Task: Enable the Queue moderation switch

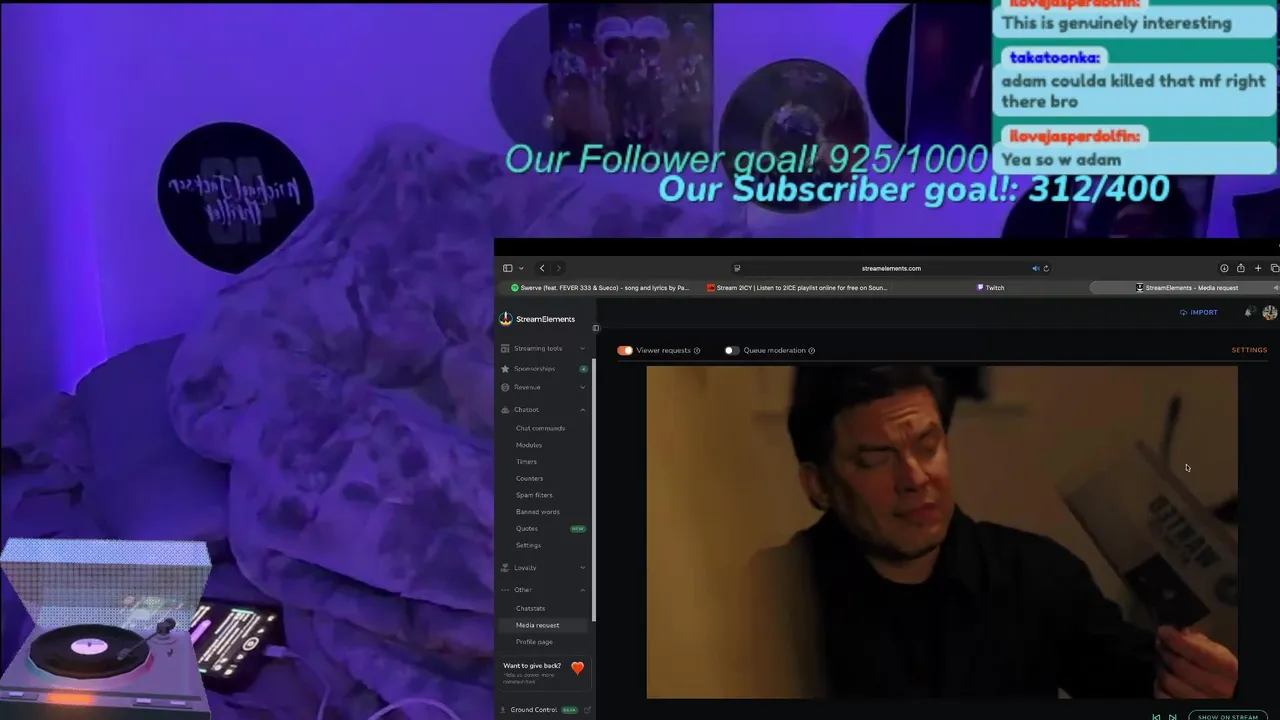Action: (732, 350)
